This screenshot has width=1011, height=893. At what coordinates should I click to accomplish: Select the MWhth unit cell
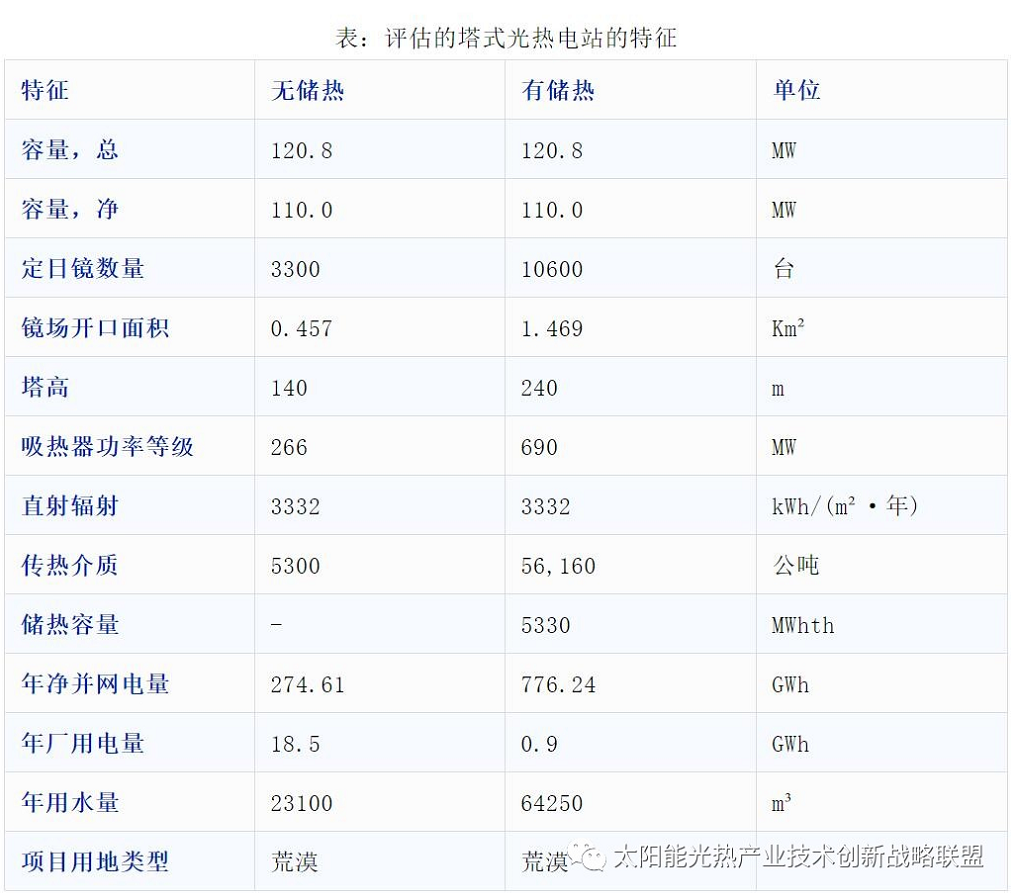(802, 625)
